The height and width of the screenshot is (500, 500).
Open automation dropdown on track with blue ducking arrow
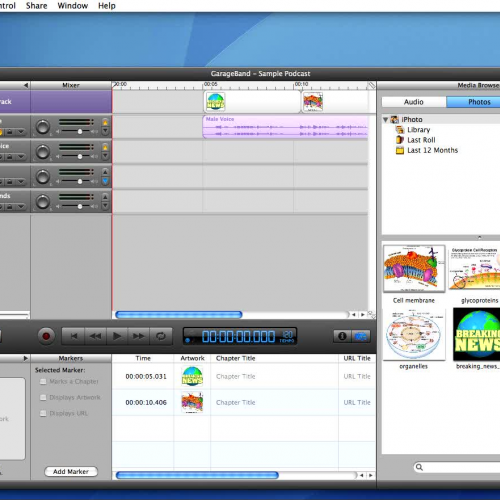pos(21,182)
